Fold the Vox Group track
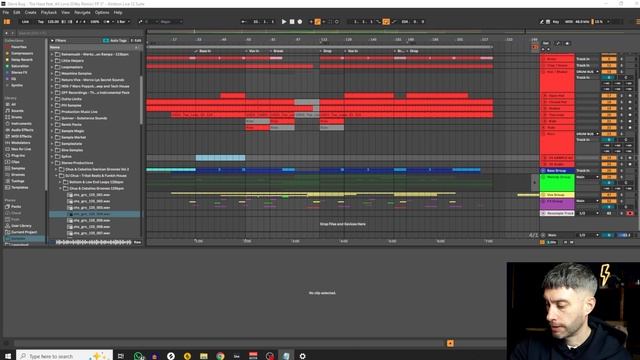 (x=543, y=195)
